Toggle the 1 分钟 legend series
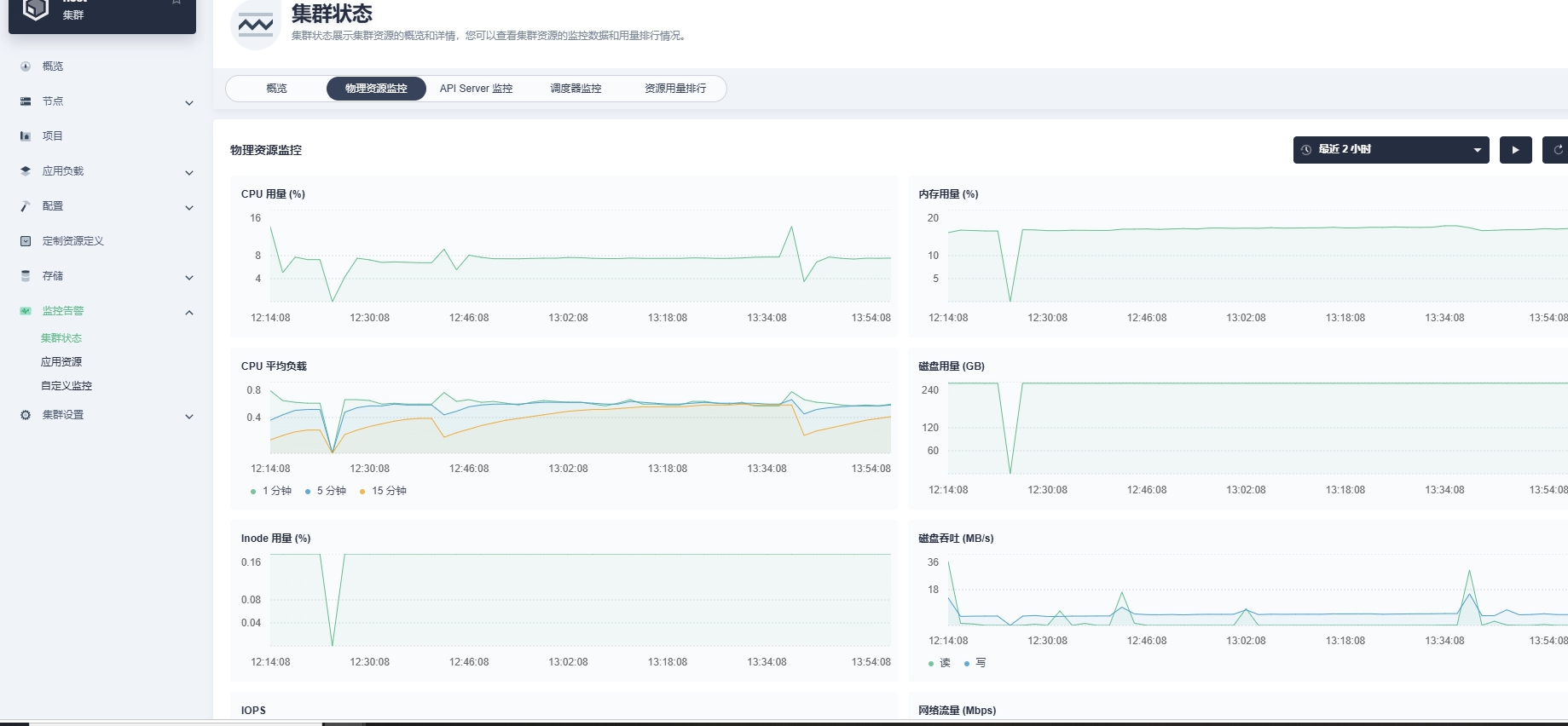 271,491
